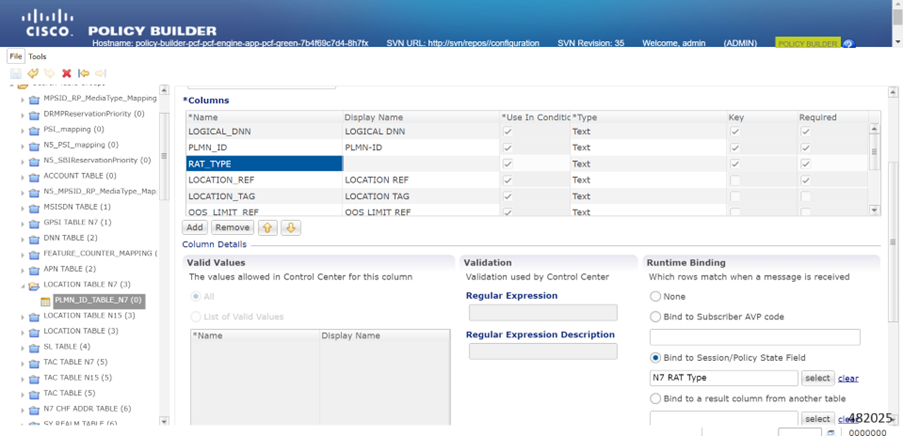Toggle Required checkbox for LOGICAL_DNN row
Image resolution: width=903 pixels, height=436 pixels.
(x=806, y=132)
